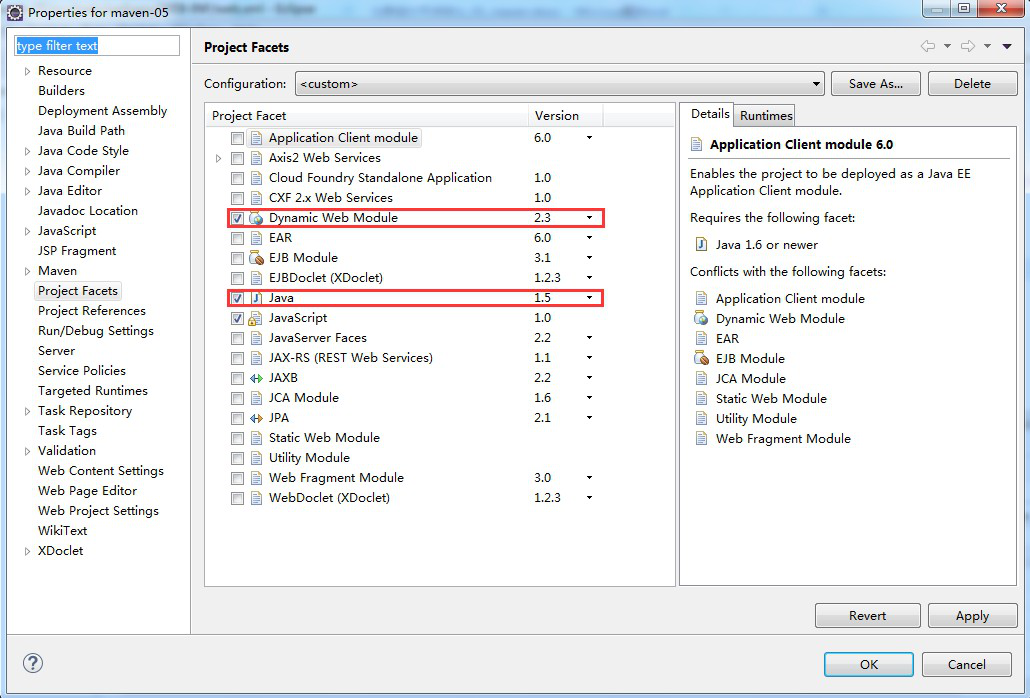Enable the JavaServer Faces checkbox
This screenshot has width=1030, height=698.
[x=237, y=338]
